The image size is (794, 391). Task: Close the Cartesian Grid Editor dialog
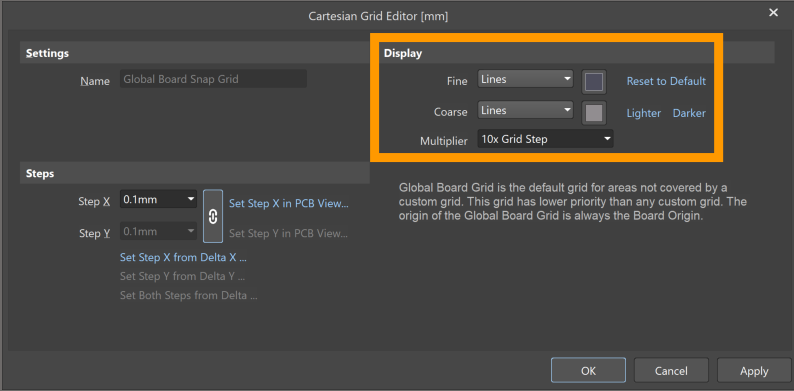[x=773, y=13]
